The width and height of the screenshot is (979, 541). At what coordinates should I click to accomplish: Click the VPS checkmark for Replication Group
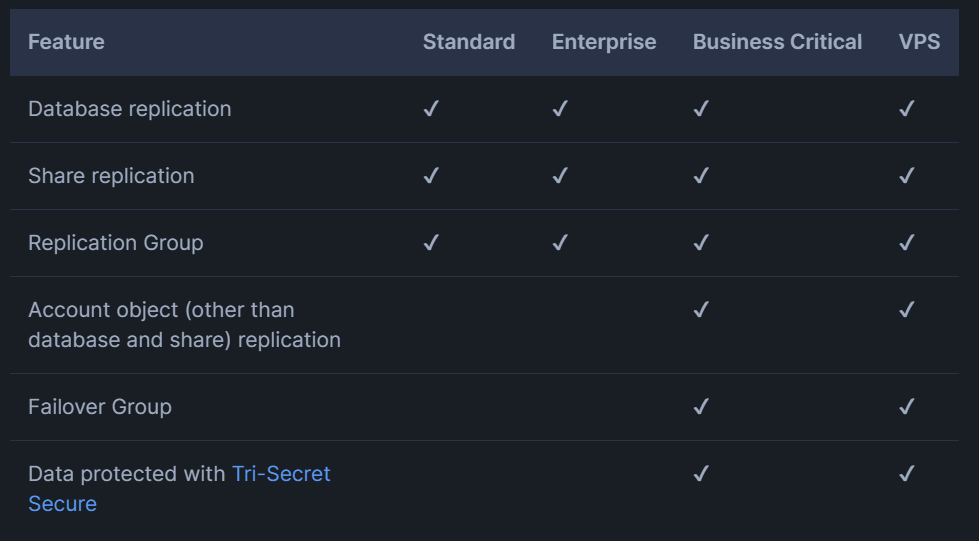coord(907,242)
